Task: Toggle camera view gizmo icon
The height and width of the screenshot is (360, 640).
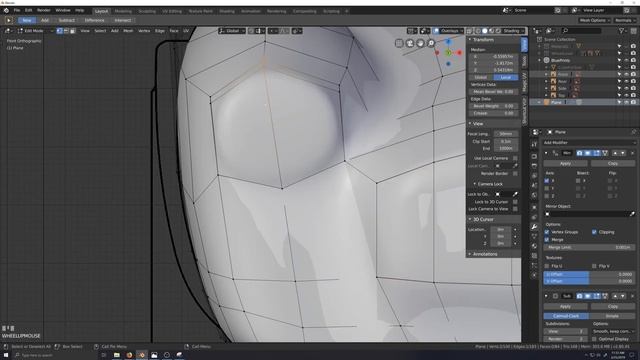Action: 410,43
